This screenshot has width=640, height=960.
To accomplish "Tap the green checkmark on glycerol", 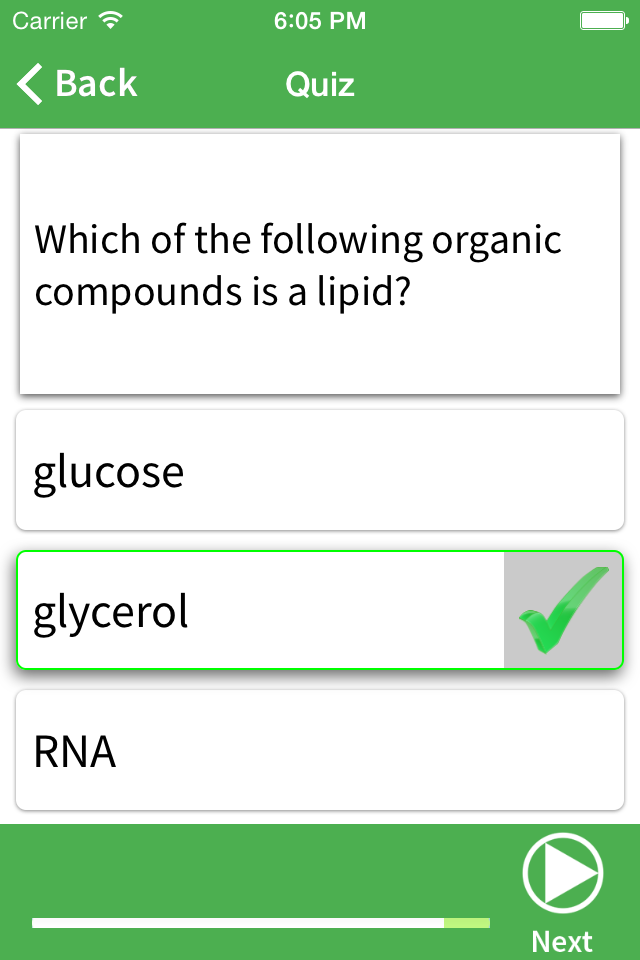I will coord(563,610).
